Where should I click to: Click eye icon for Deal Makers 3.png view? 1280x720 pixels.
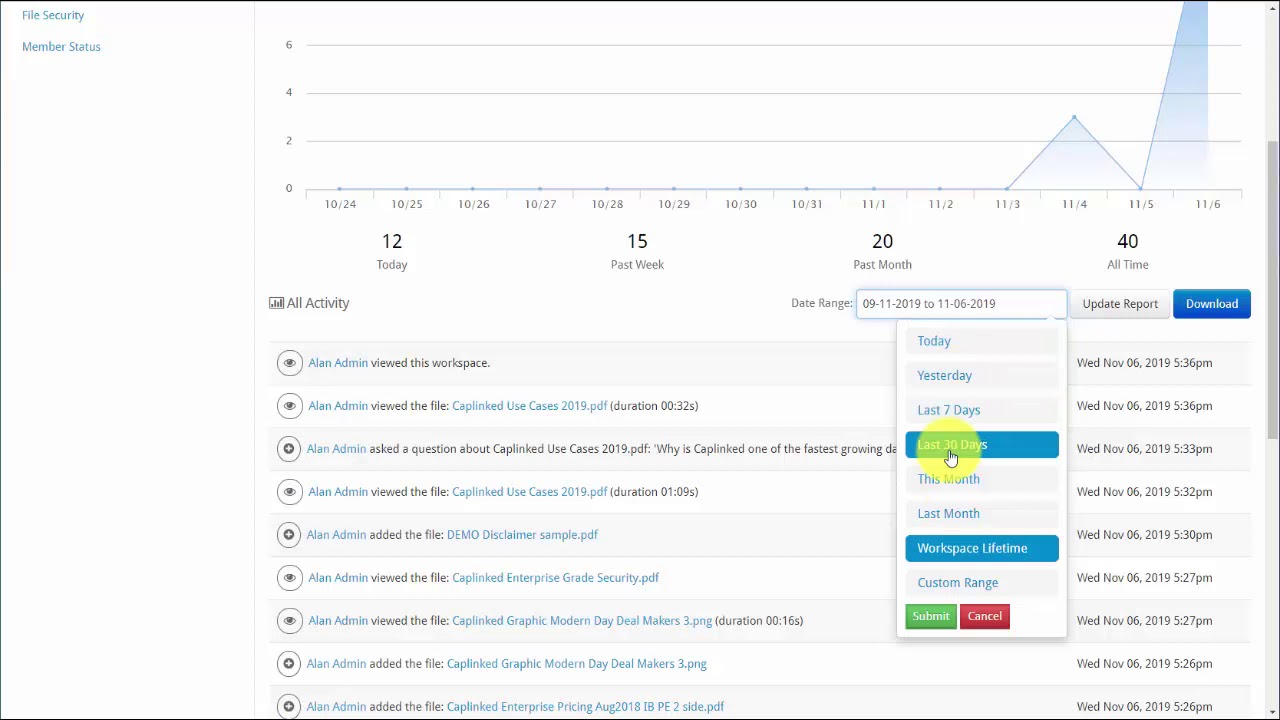coord(289,621)
